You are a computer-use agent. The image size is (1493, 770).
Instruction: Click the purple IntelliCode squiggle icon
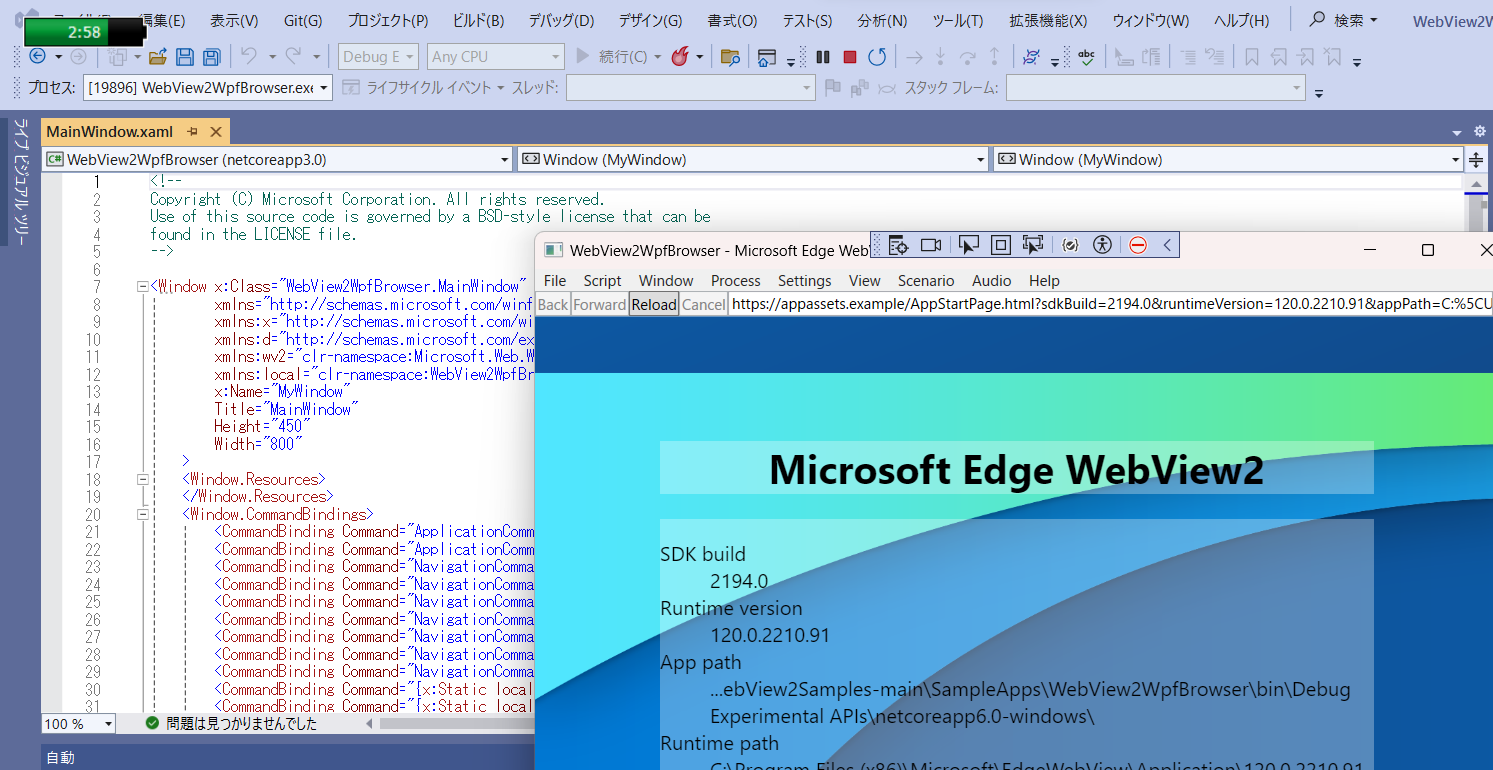(1033, 57)
